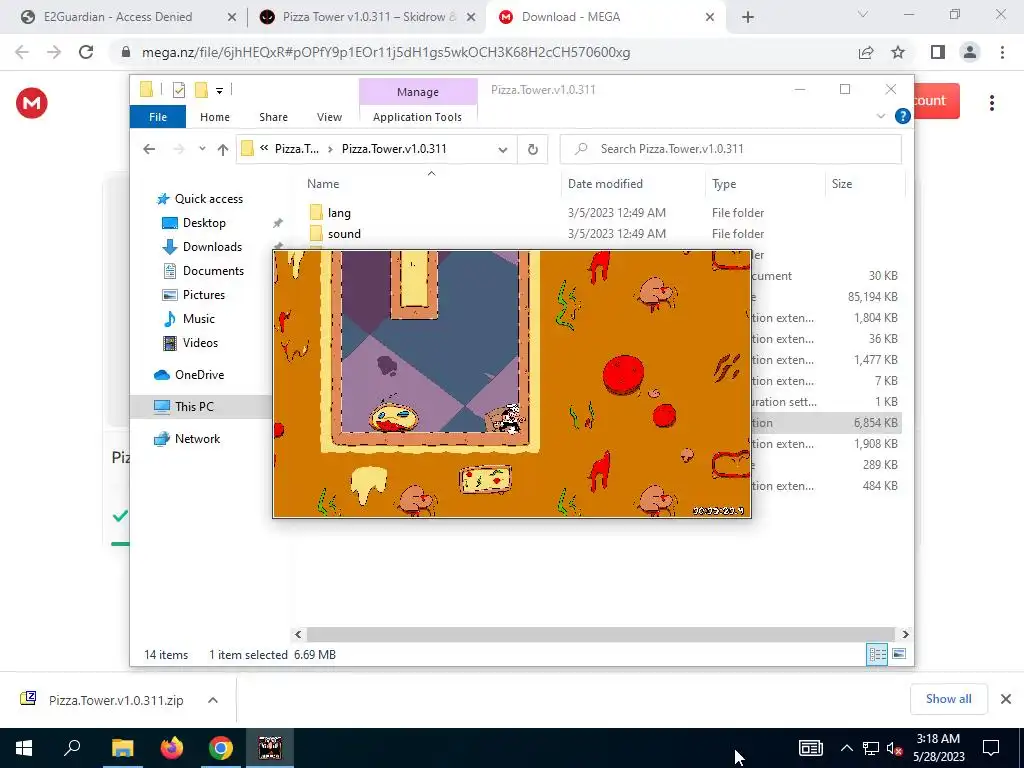The width and height of the screenshot is (1024, 768).
Task: Open recent locations dropdown arrow
Action: 202,149
